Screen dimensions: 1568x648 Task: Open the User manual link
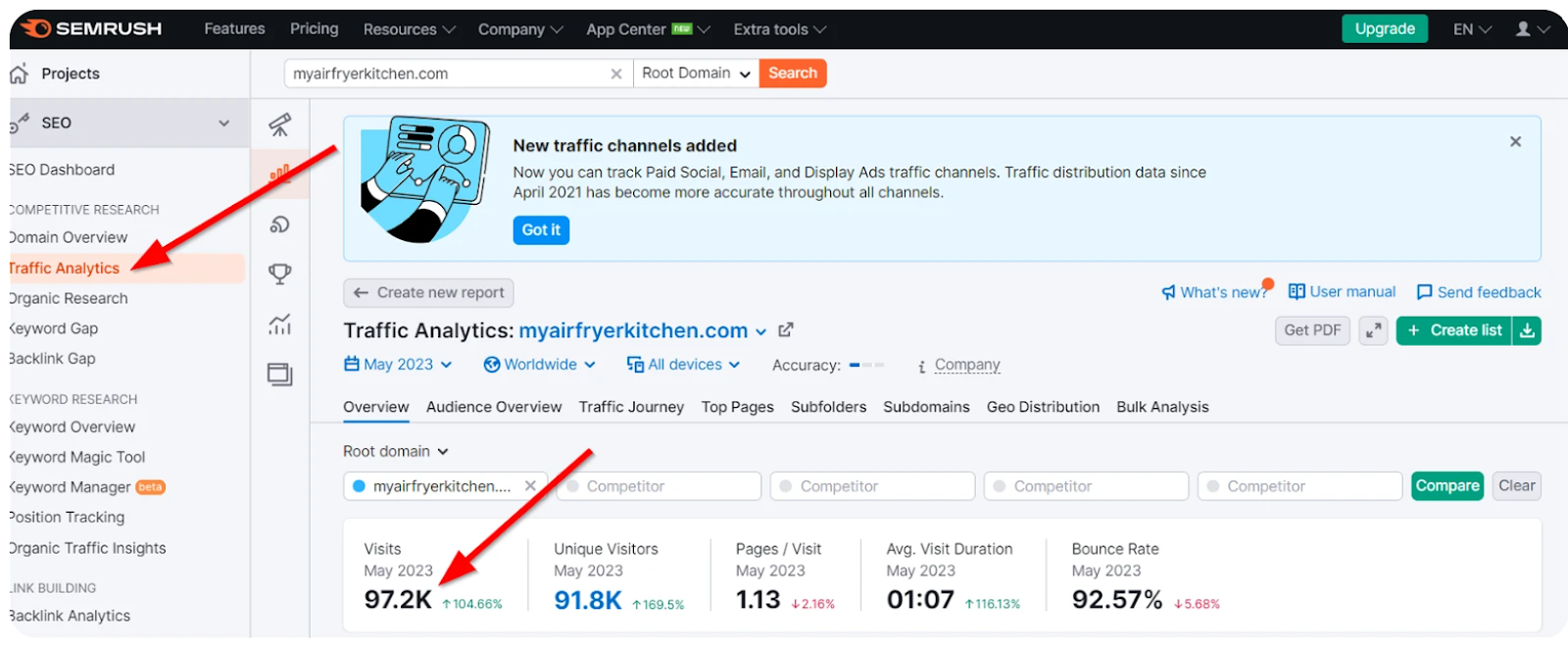pos(1342,292)
